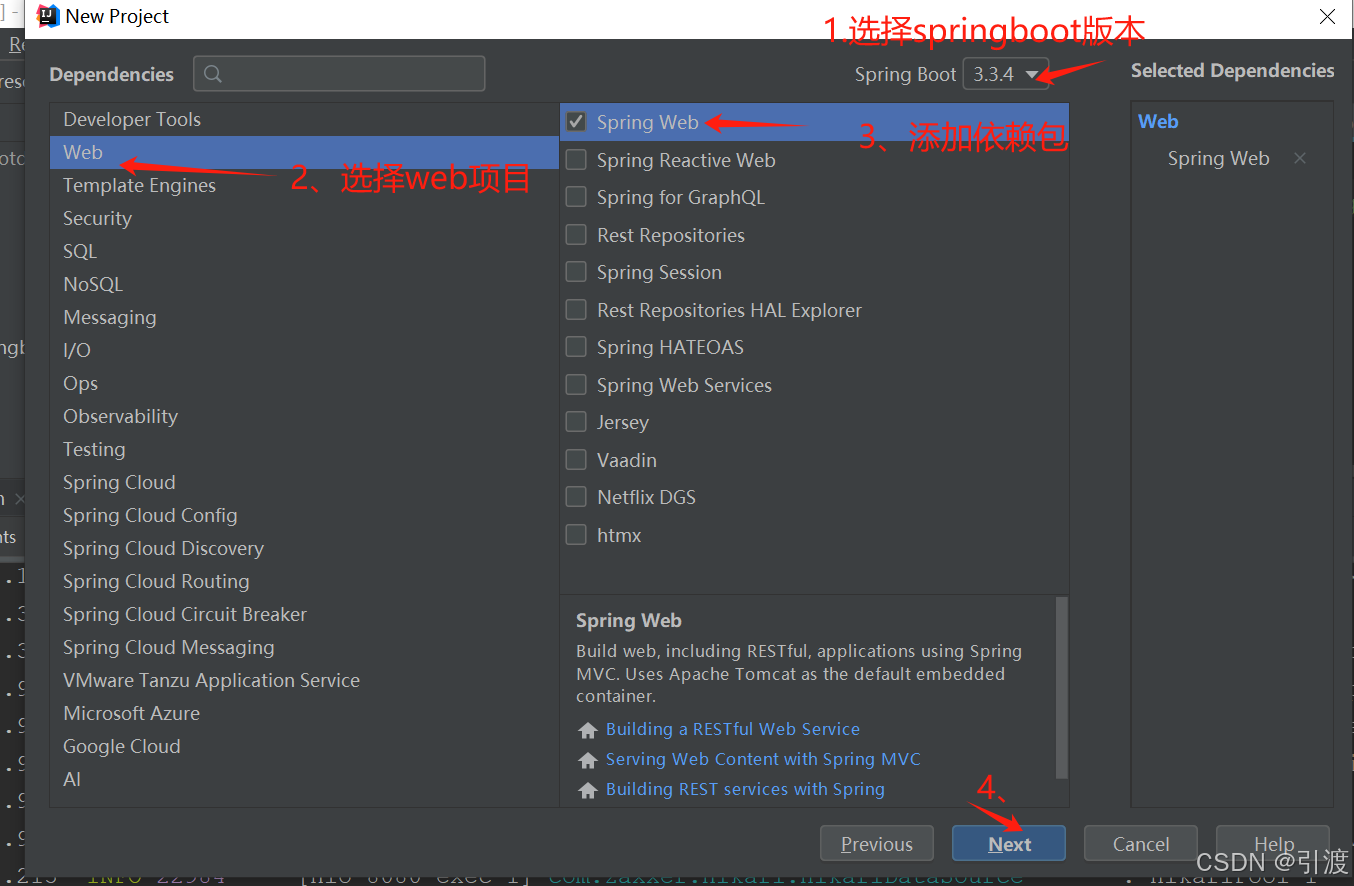
Task: Select Spring Web in Selected Dependencies list
Action: 1218,158
